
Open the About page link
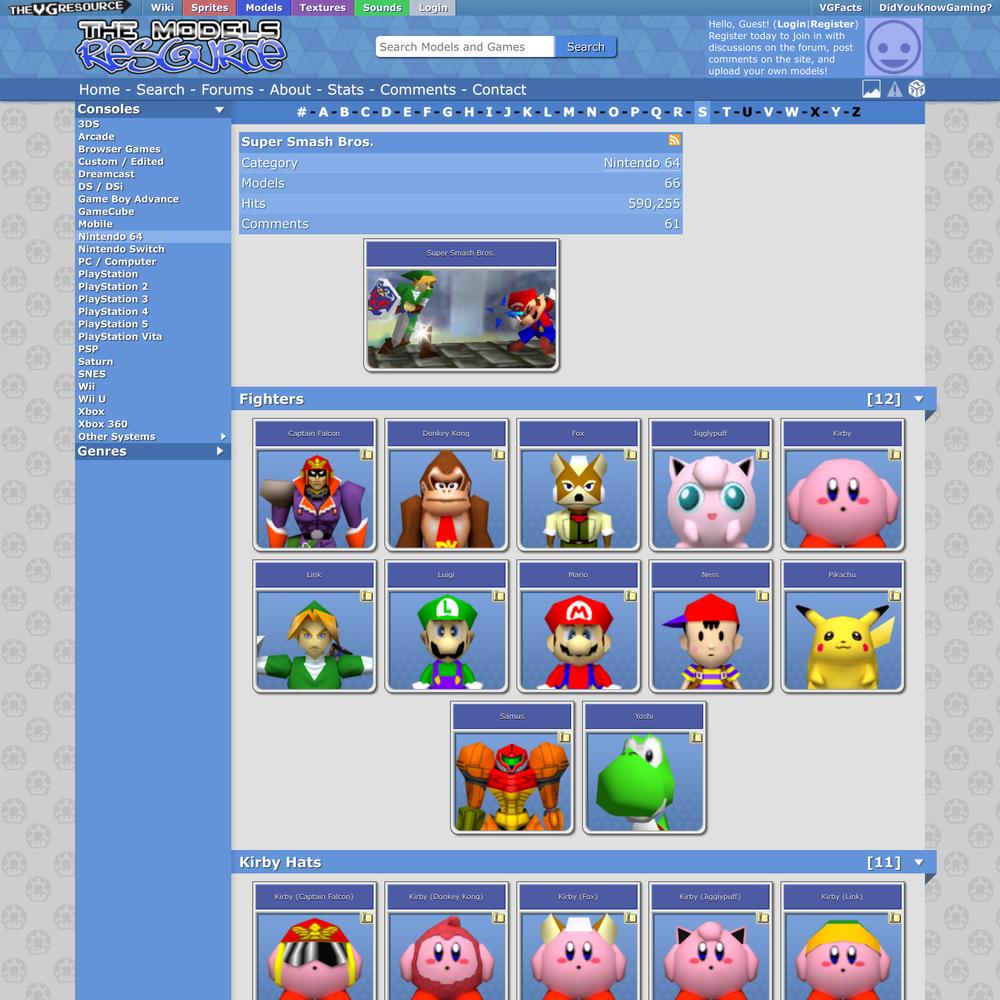point(290,90)
